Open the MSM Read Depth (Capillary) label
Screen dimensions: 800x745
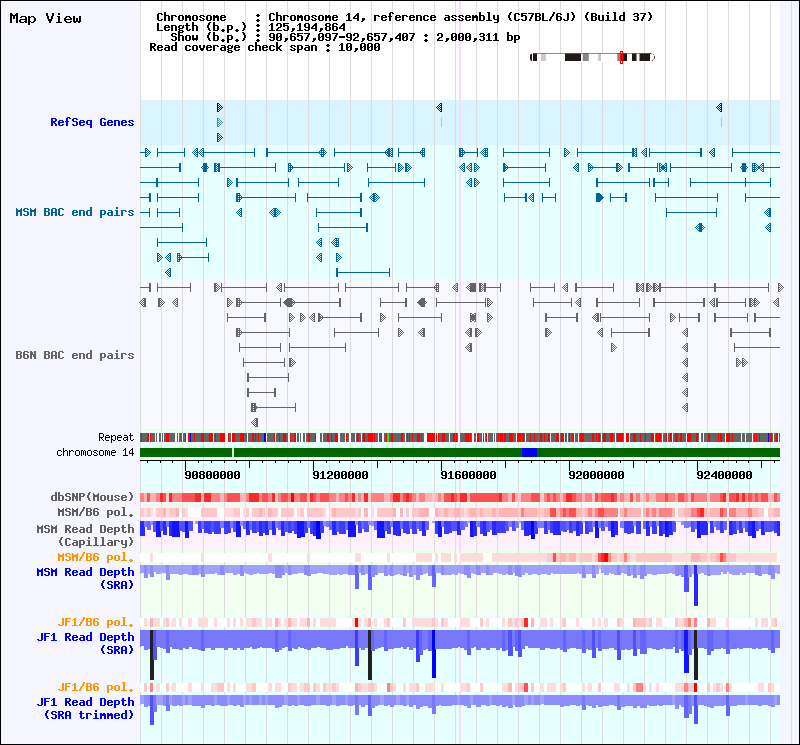click(85, 535)
